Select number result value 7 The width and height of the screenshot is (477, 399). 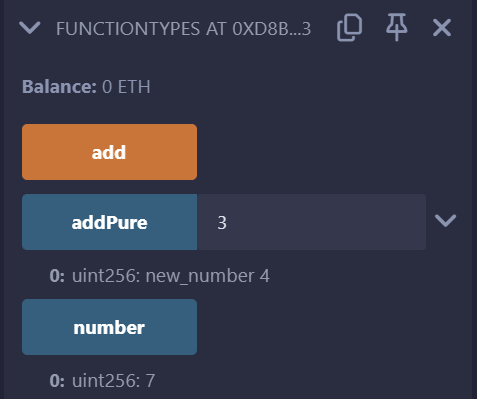[150, 380]
